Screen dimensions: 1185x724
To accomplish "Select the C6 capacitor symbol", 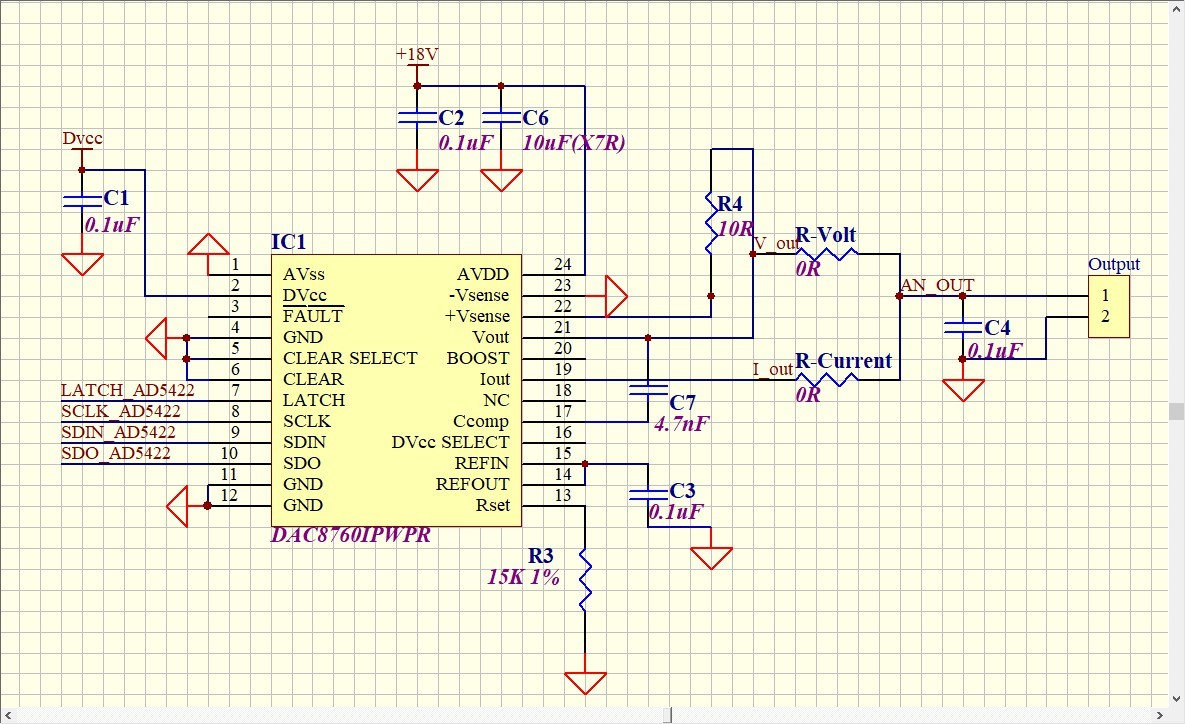I will [x=501, y=117].
